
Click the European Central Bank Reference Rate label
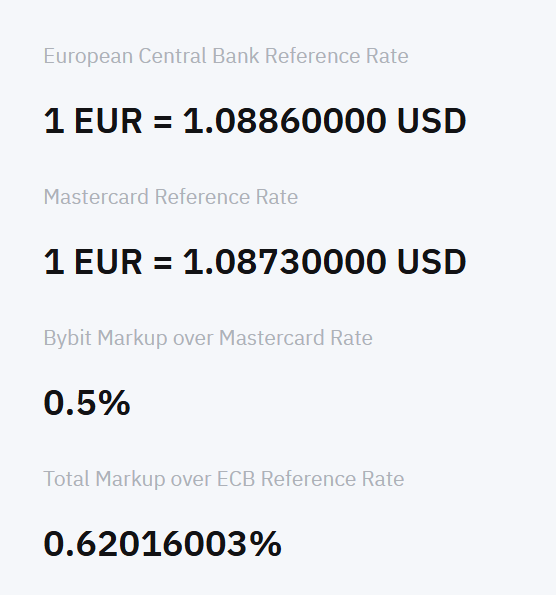(226, 57)
